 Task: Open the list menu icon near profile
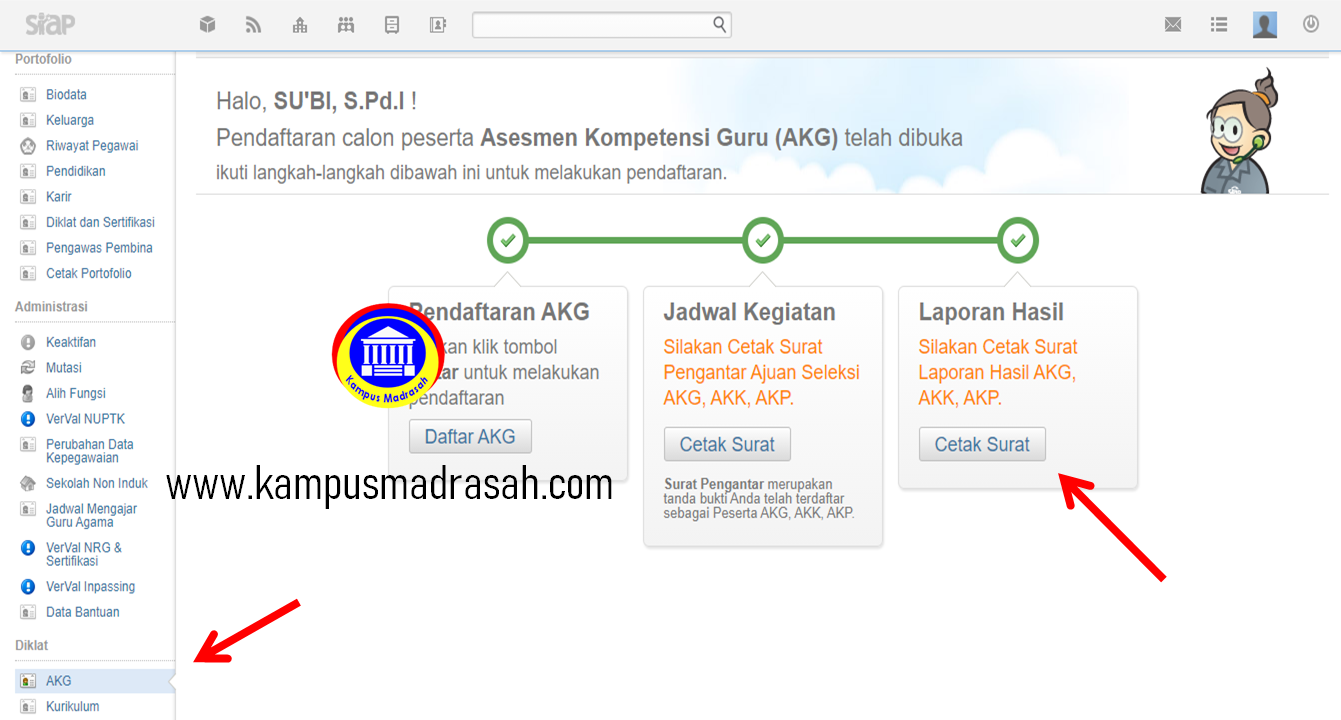[x=1218, y=24]
